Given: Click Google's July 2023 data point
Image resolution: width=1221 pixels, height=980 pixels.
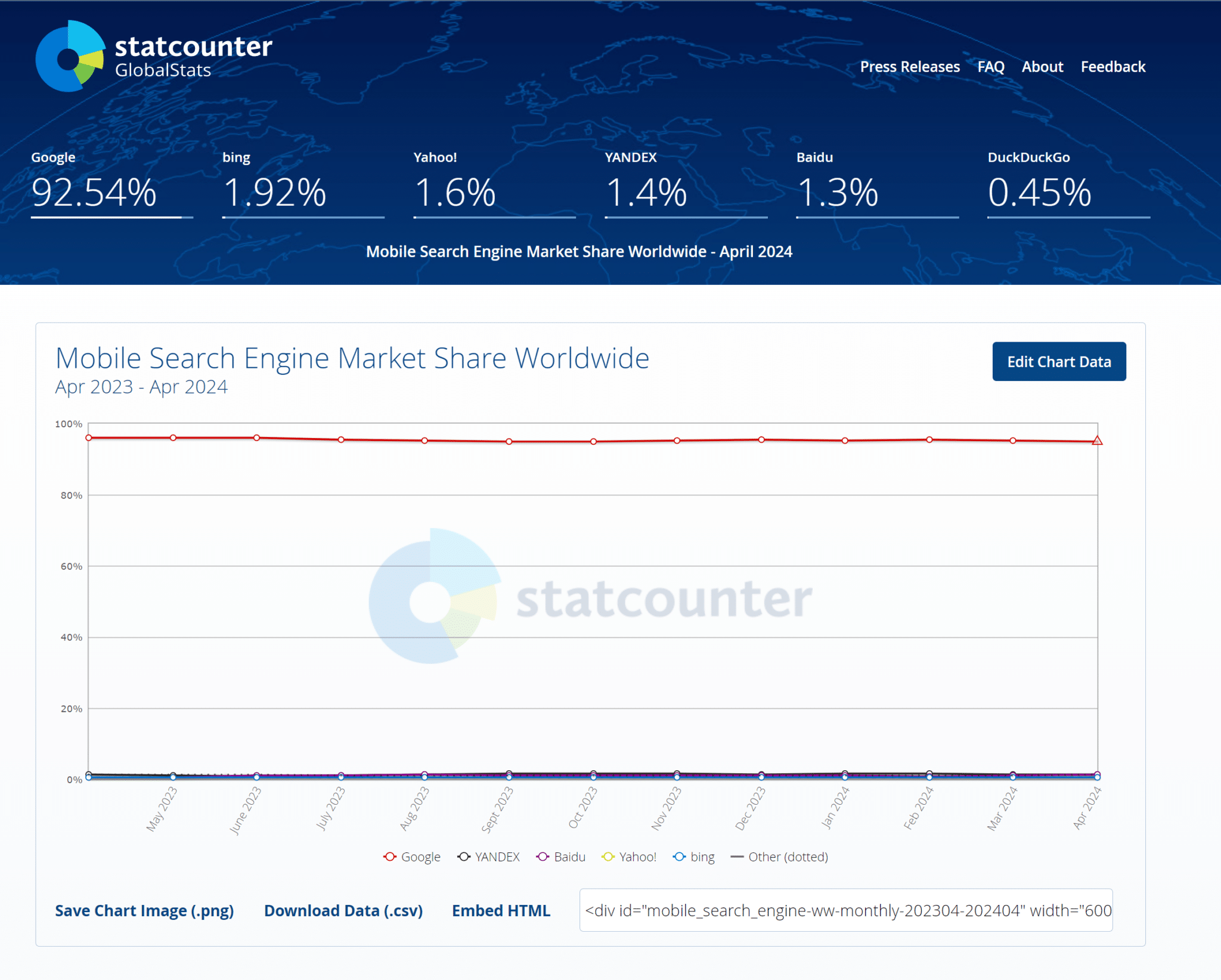Looking at the screenshot, I should pyautogui.click(x=341, y=440).
